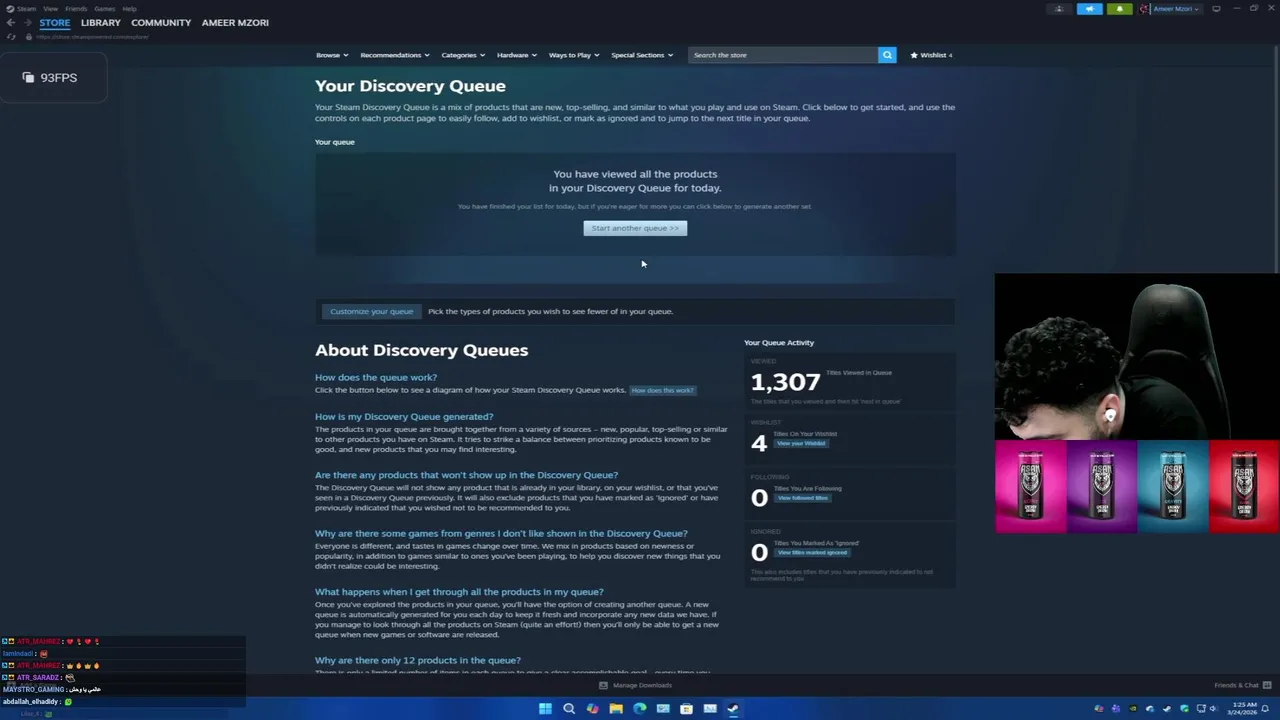Click the pink energy can thumbnail
This screenshot has width=1280, height=720.
tap(1030, 486)
